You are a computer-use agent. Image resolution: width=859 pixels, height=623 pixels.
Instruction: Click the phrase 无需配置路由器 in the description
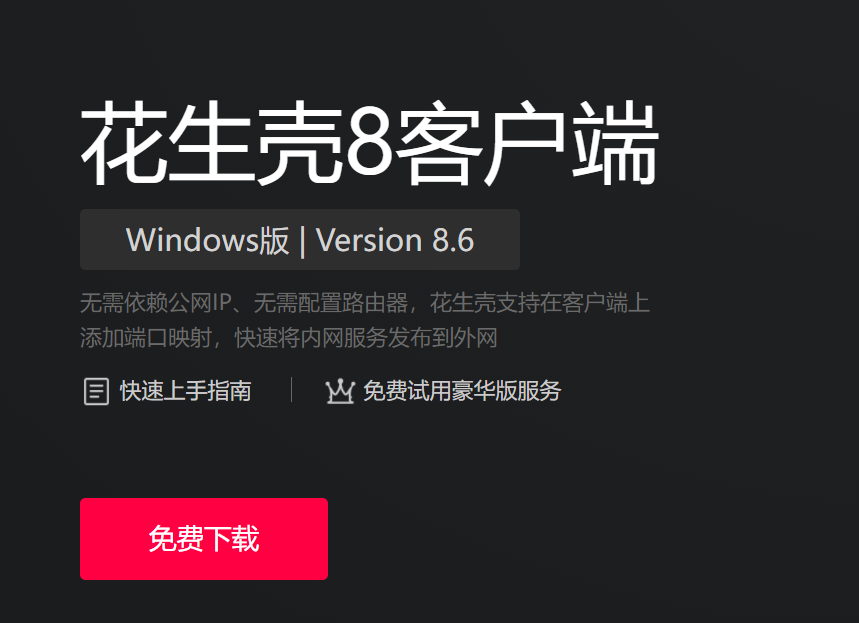click(331, 303)
